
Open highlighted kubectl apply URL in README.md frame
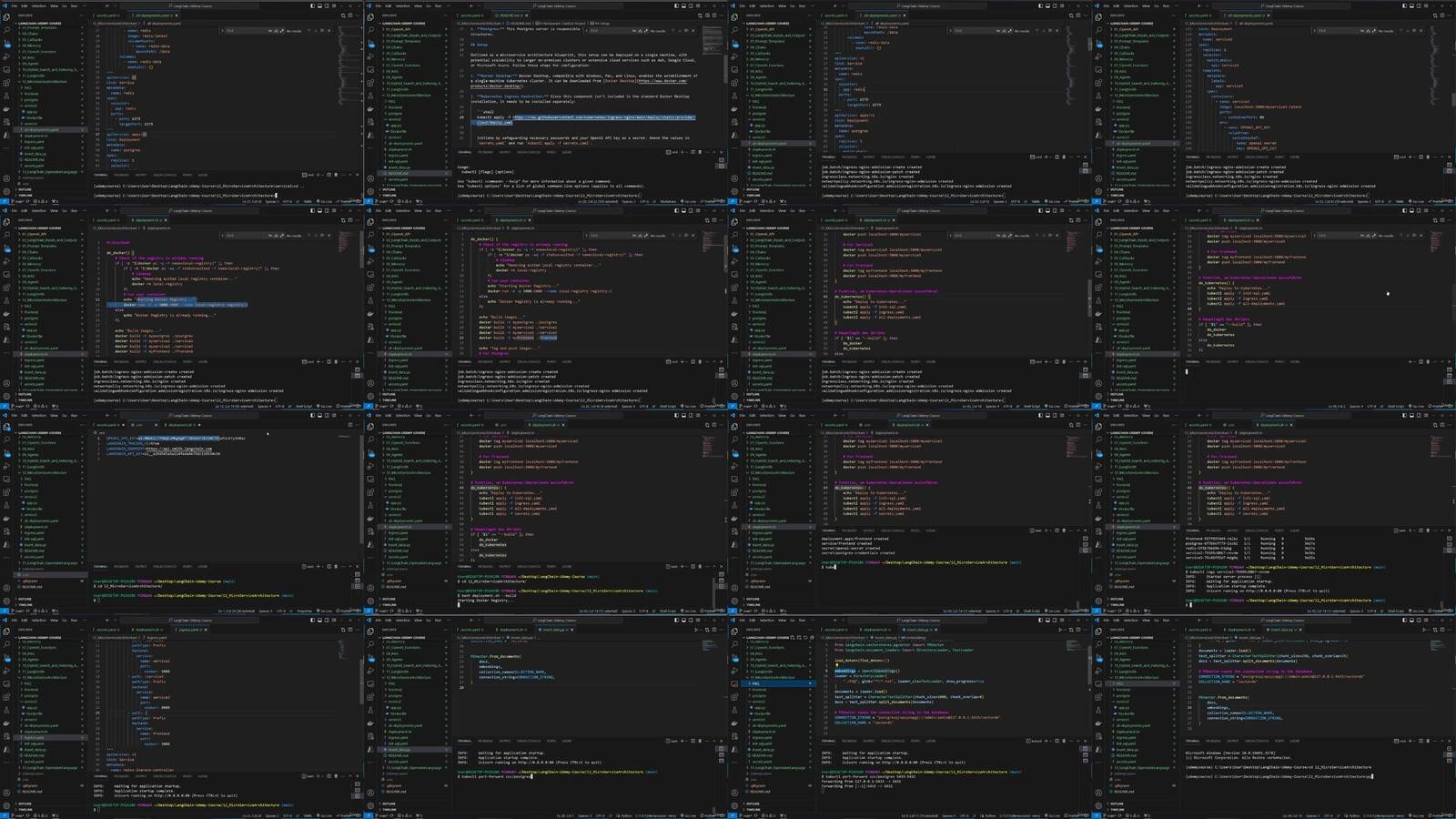604,117
